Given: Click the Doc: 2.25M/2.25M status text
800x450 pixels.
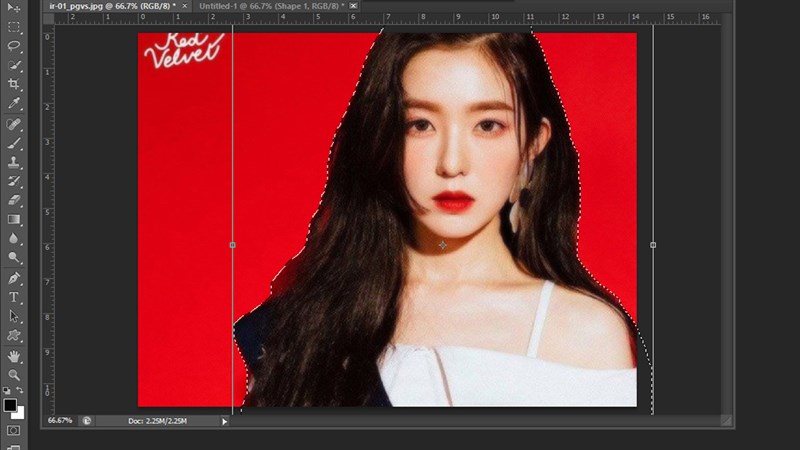Looking at the screenshot, I should pyautogui.click(x=157, y=421).
